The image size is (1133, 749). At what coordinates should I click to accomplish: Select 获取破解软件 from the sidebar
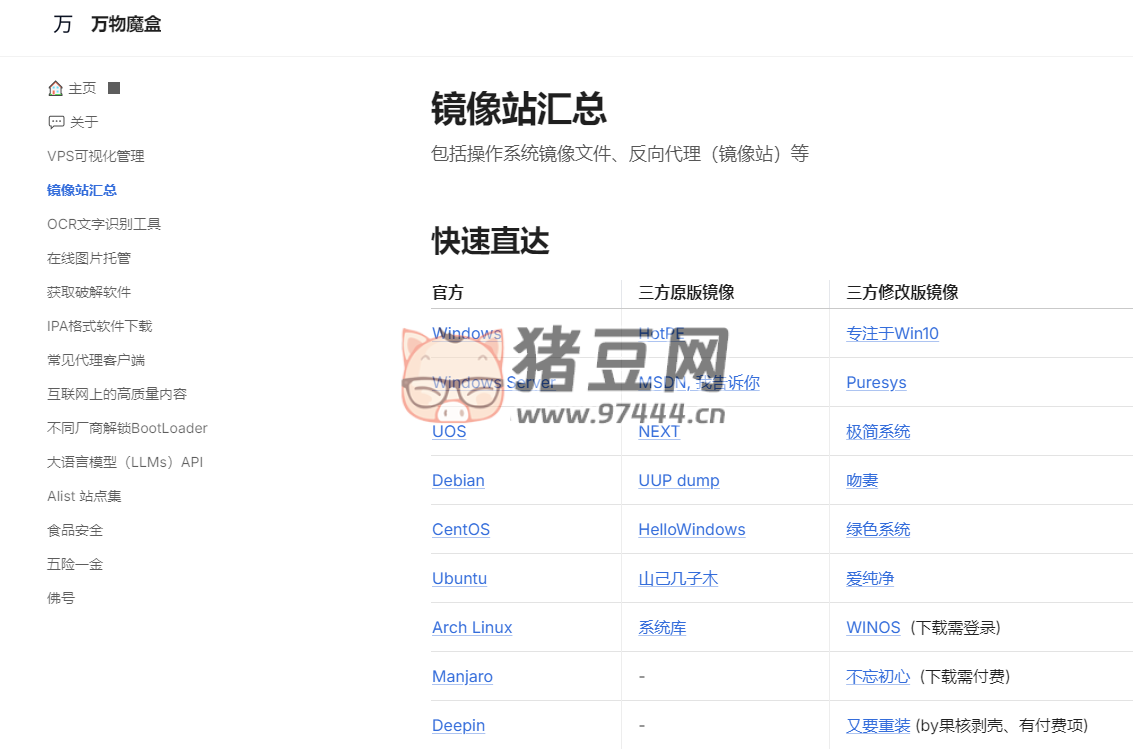pyautogui.click(x=88, y=292)
